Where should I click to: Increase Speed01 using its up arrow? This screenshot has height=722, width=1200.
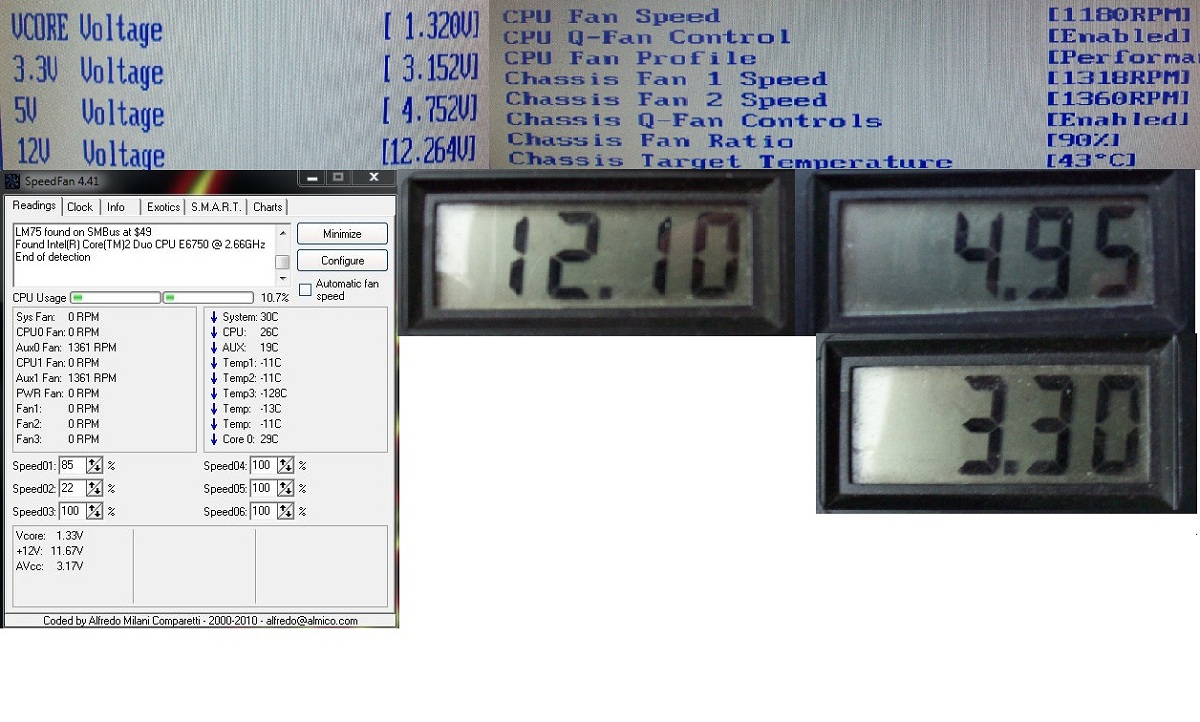(x=94, y=461)
